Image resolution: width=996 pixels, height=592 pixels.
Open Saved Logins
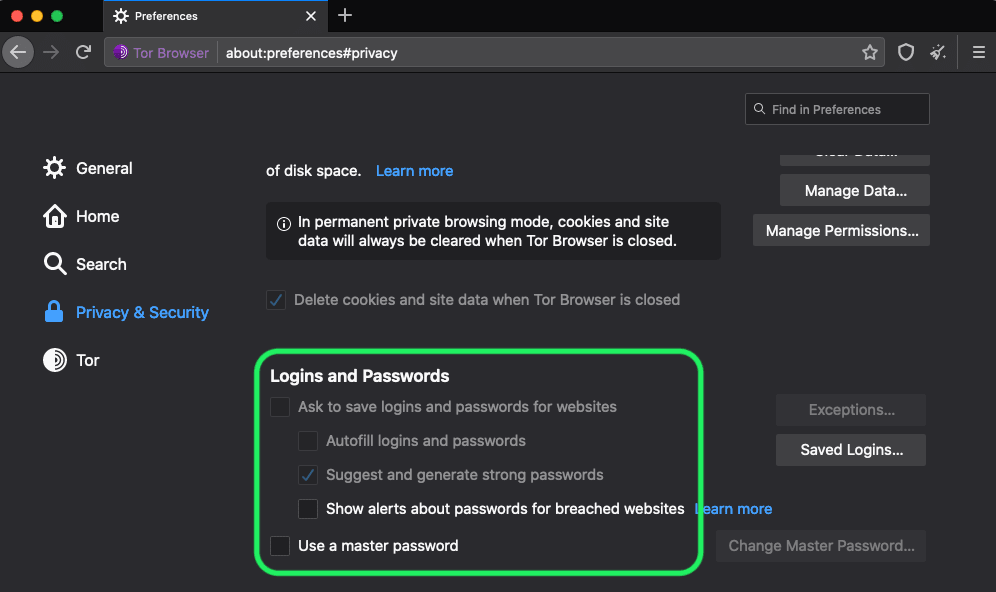pyautogui.click(x=850, y=449)
